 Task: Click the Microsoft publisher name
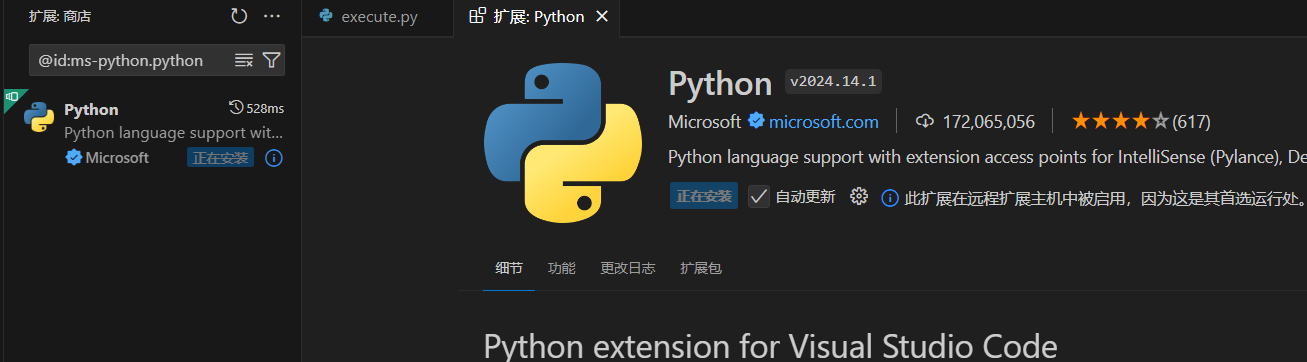click(705, 122)
